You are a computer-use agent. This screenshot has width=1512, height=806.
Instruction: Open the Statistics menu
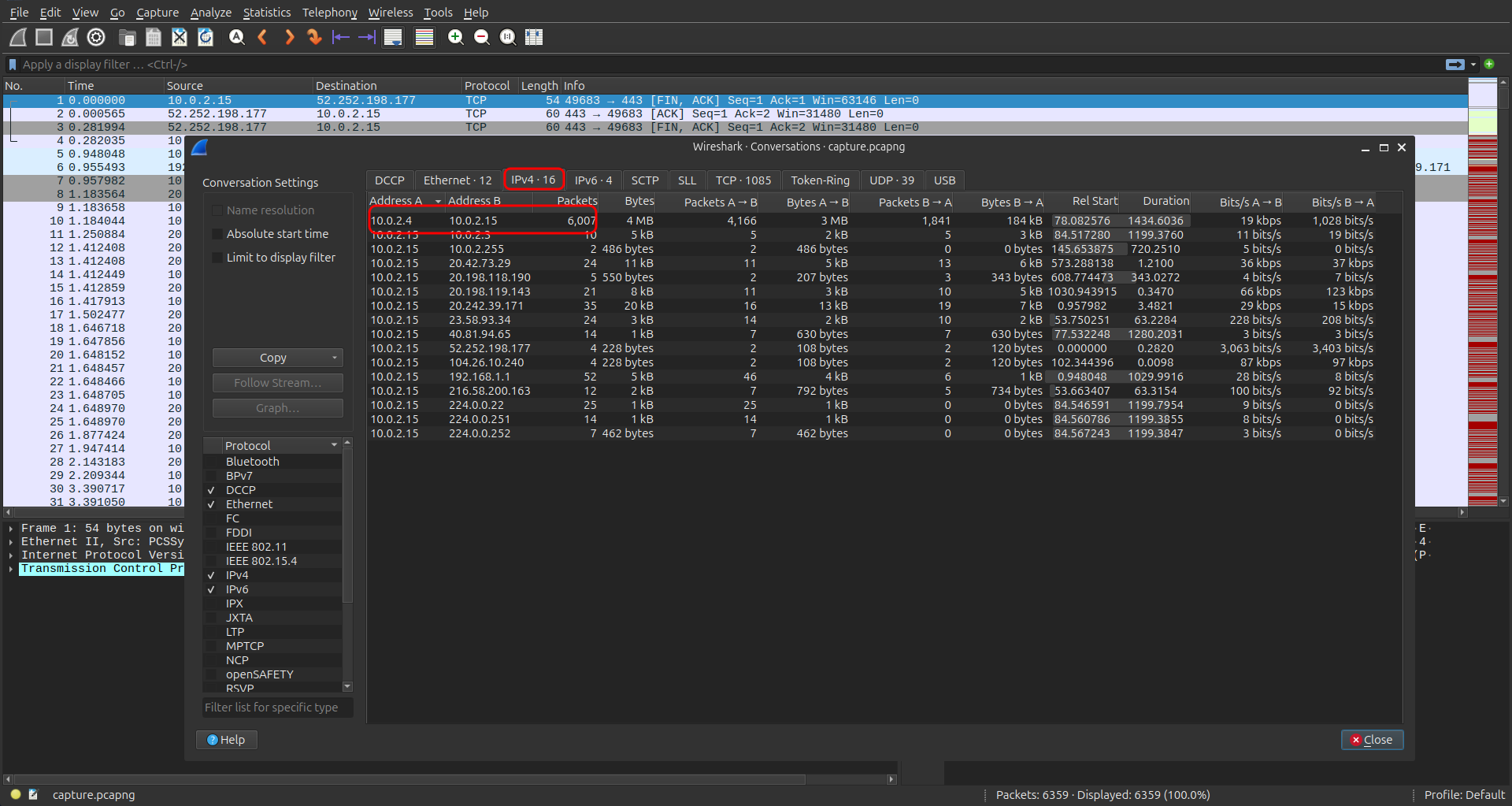coord(266,13)
